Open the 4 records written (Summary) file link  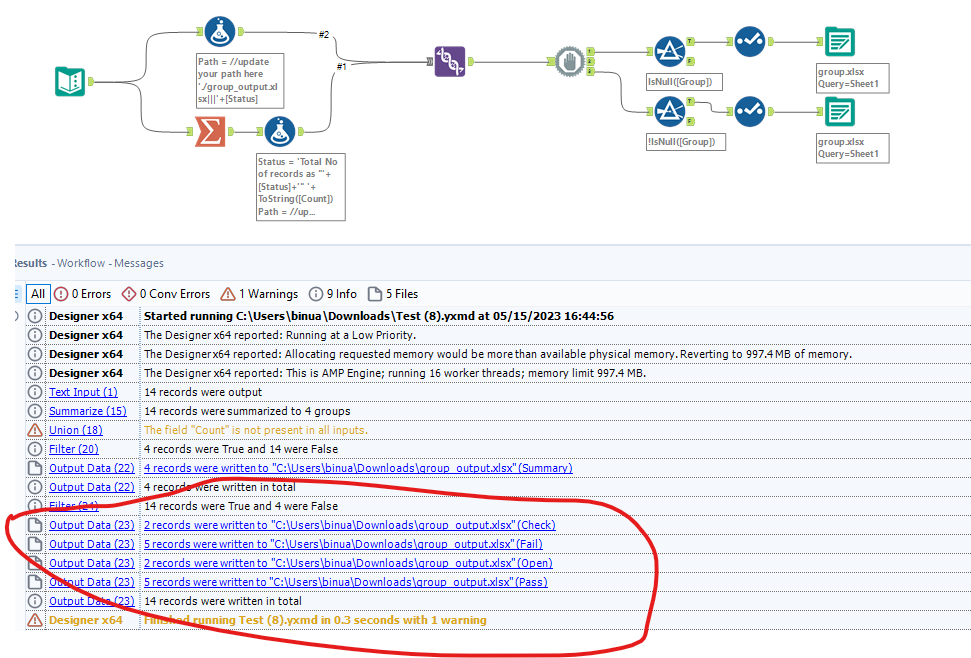(x=358, y=468)
